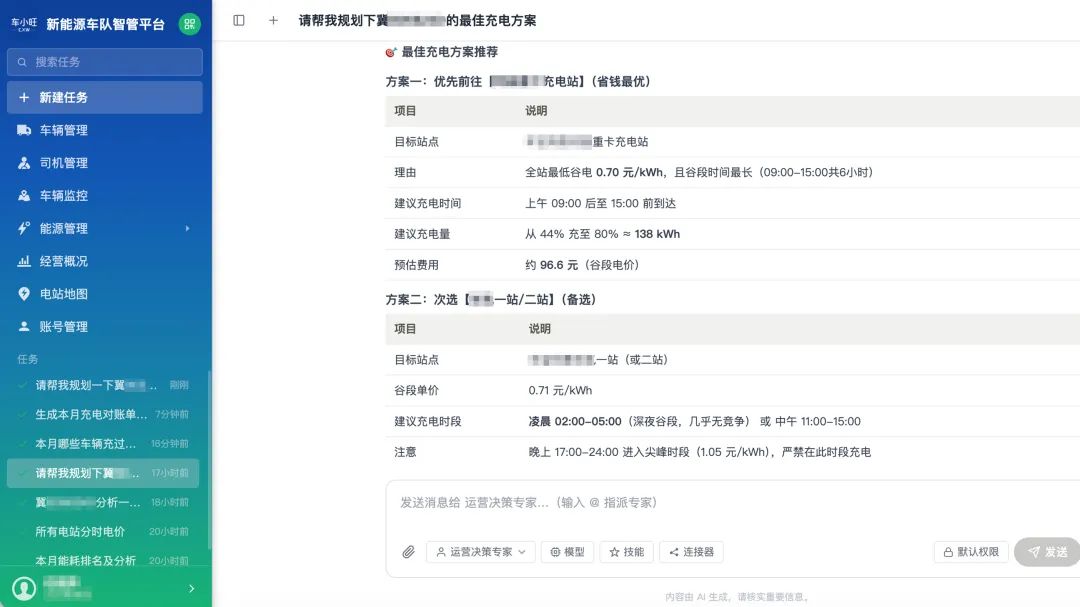Click the paperclip attachment icon

point(408,552)
